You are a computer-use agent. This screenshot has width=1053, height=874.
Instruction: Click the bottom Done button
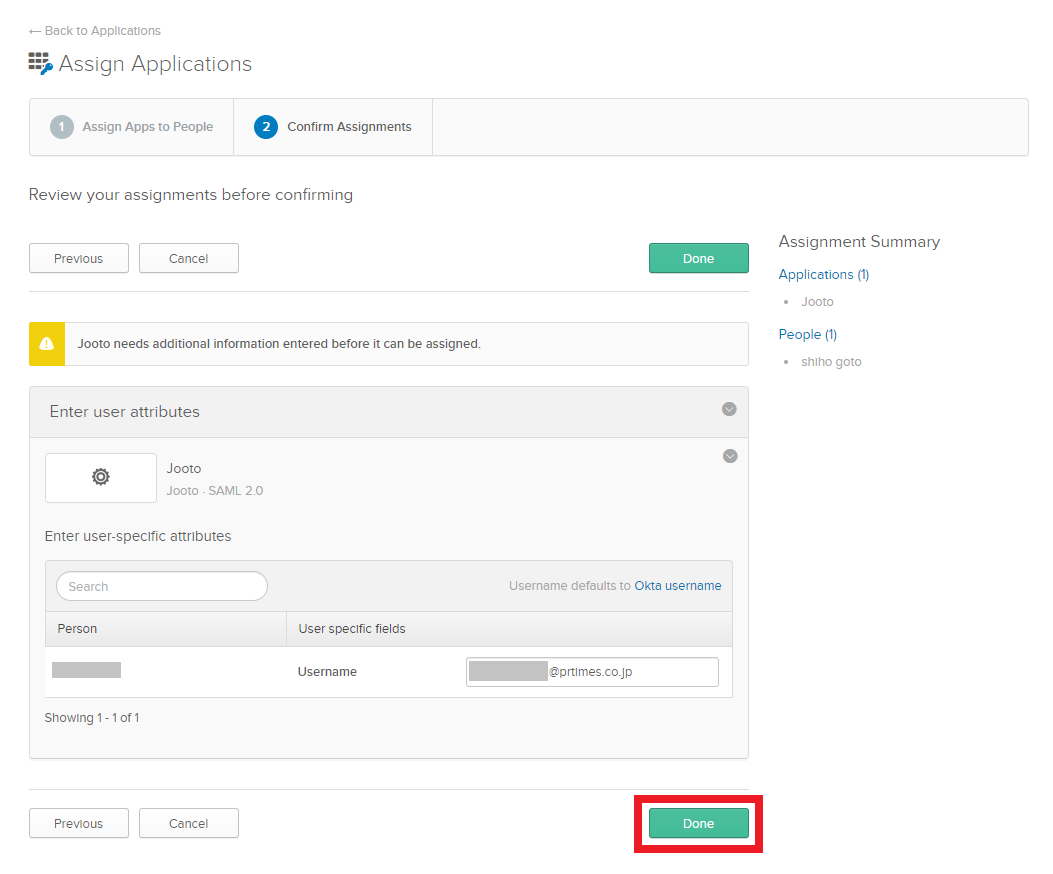pyautogui.click(x=698, y=823)
